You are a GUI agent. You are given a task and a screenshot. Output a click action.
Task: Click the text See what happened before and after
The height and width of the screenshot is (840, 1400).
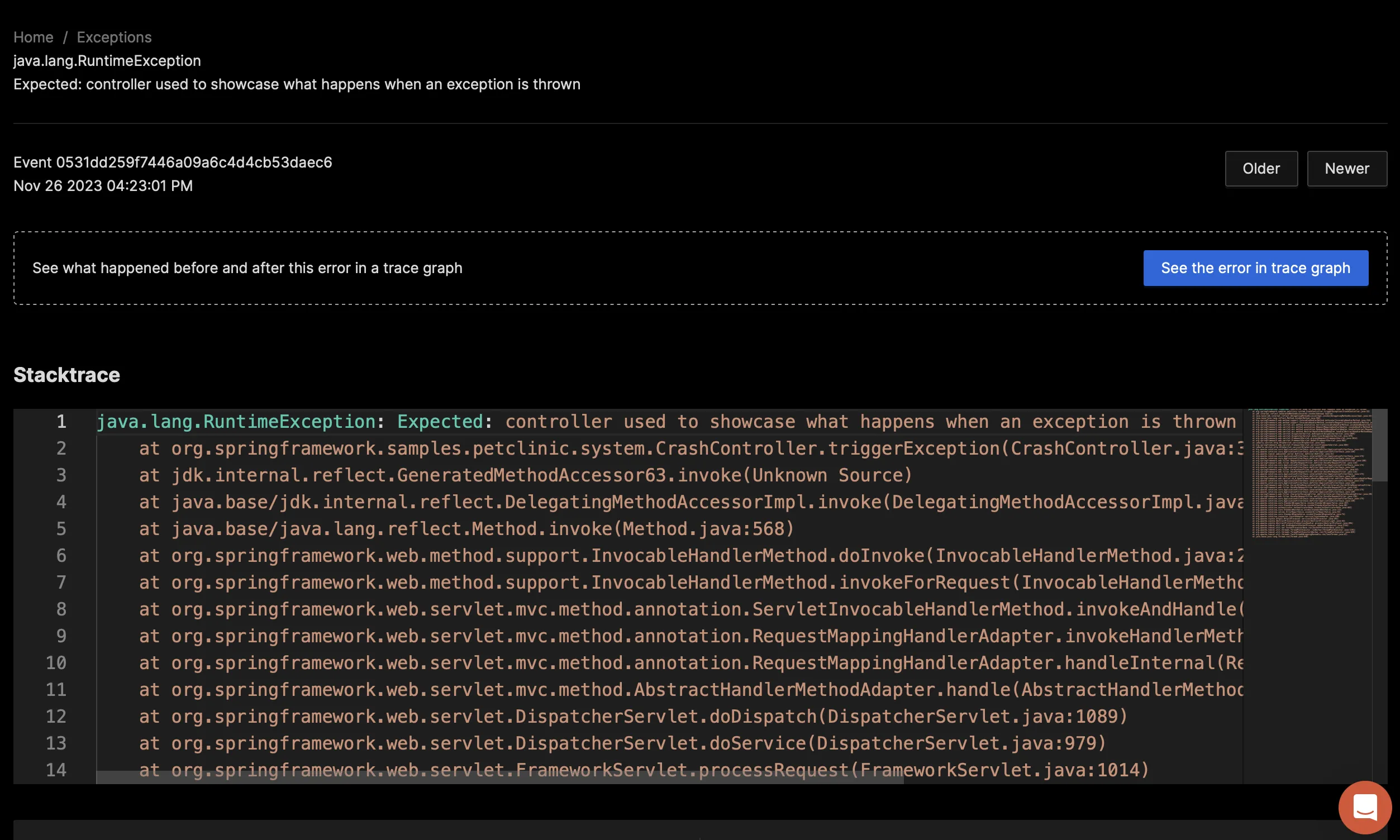point(247,268)
